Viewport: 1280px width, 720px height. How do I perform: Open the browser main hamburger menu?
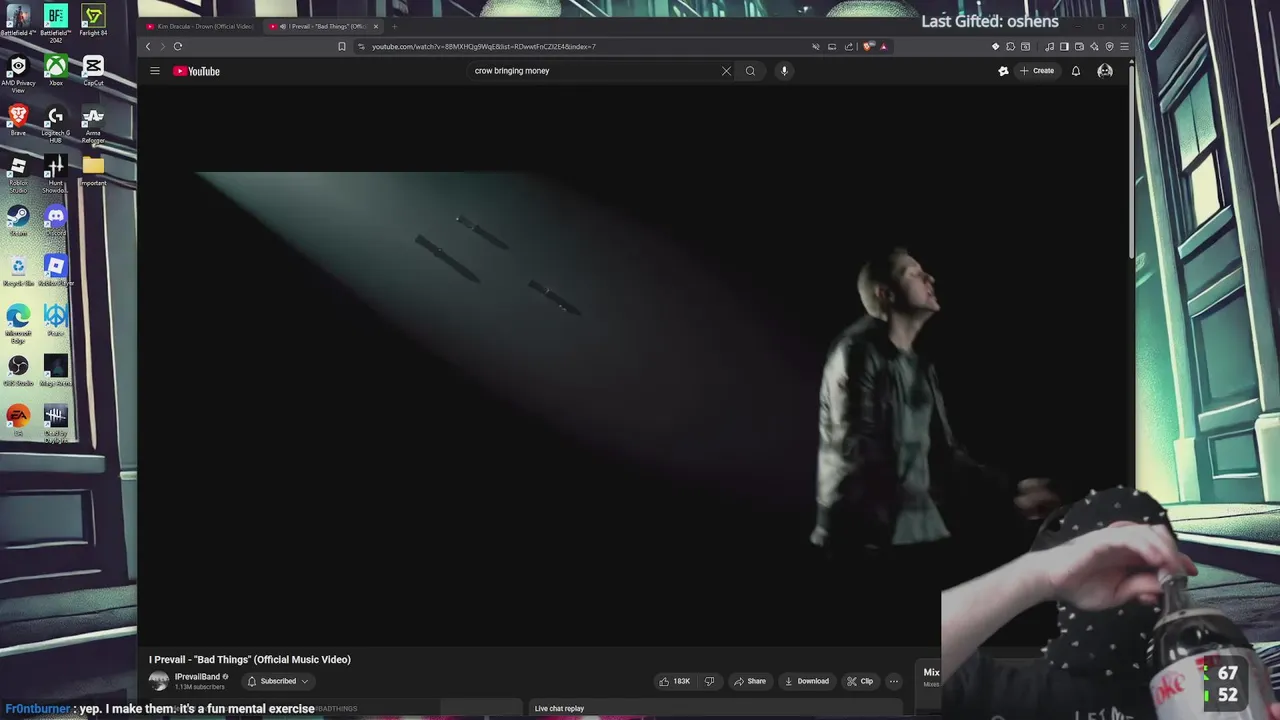tap(1124, 46)
